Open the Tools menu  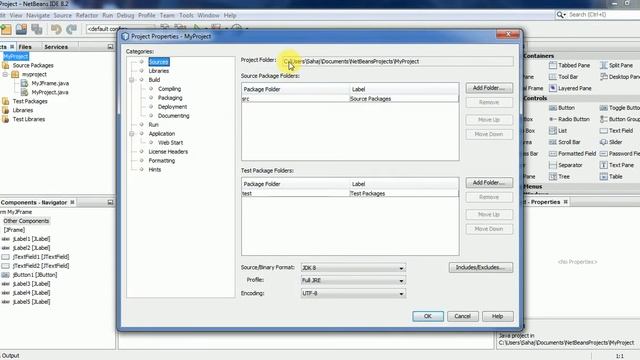coord(186,16)
